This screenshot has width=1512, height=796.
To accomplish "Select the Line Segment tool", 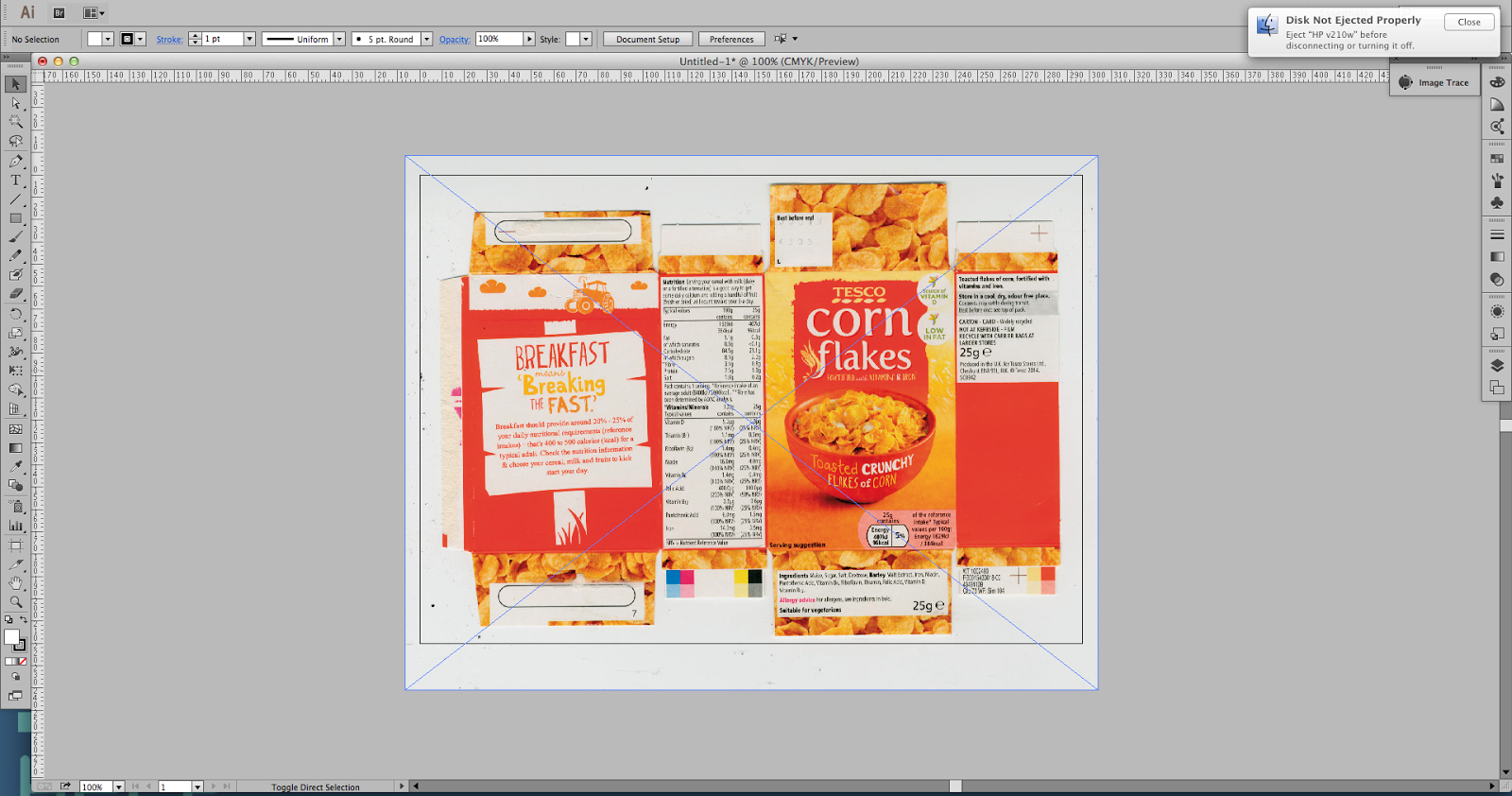I will click(x=15, y=199).
